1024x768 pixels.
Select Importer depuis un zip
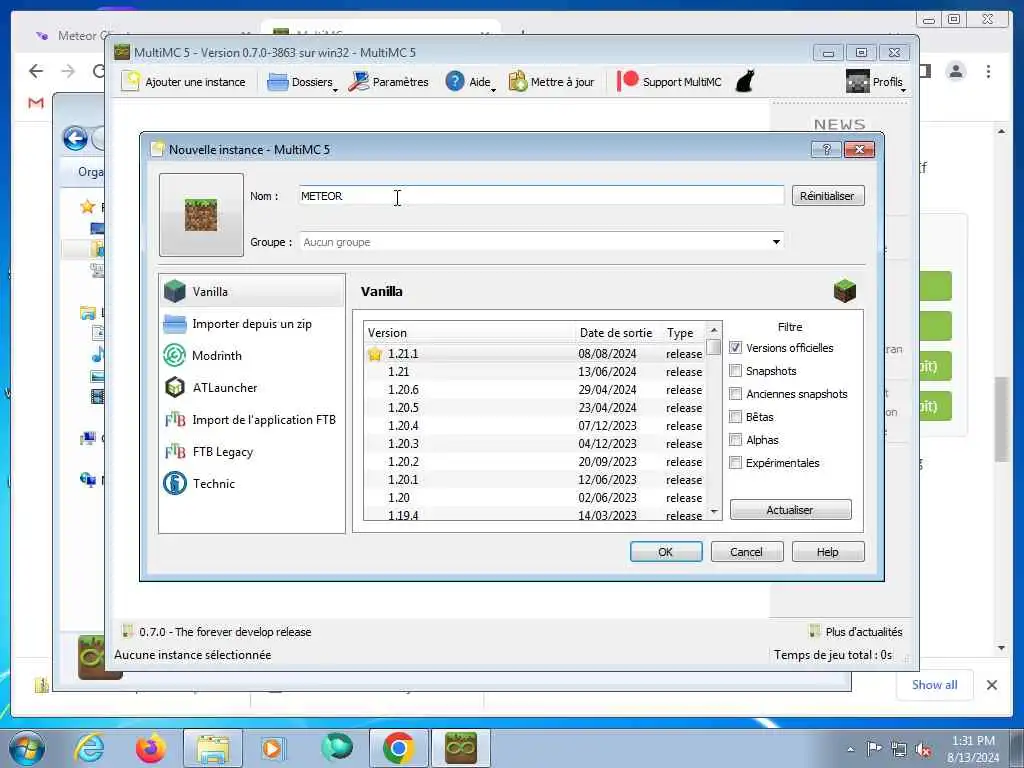[x=252, y=323]
